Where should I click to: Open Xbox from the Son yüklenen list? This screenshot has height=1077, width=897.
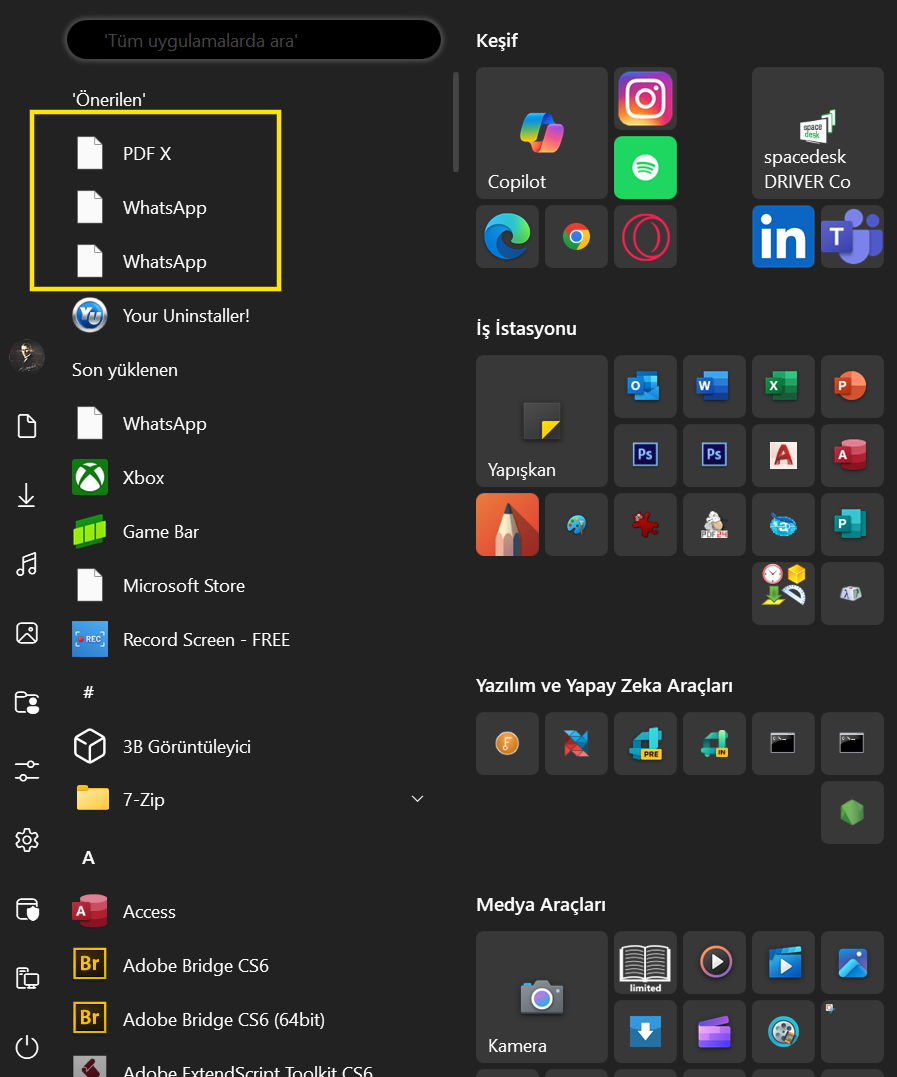pyautogui.click(x=143, y=478)
